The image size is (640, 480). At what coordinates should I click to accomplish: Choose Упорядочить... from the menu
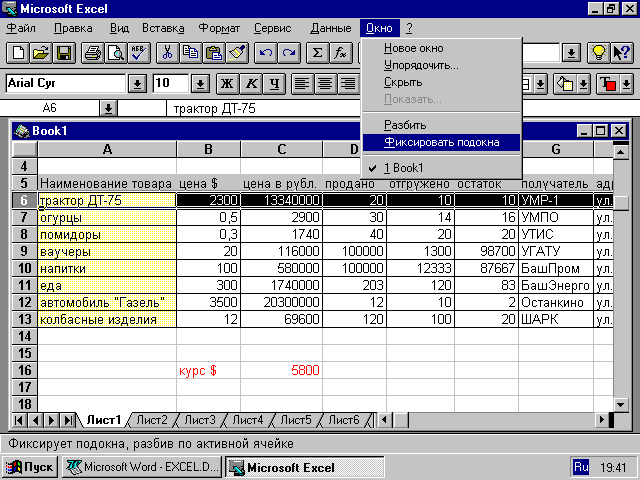(x=441, y=65)
